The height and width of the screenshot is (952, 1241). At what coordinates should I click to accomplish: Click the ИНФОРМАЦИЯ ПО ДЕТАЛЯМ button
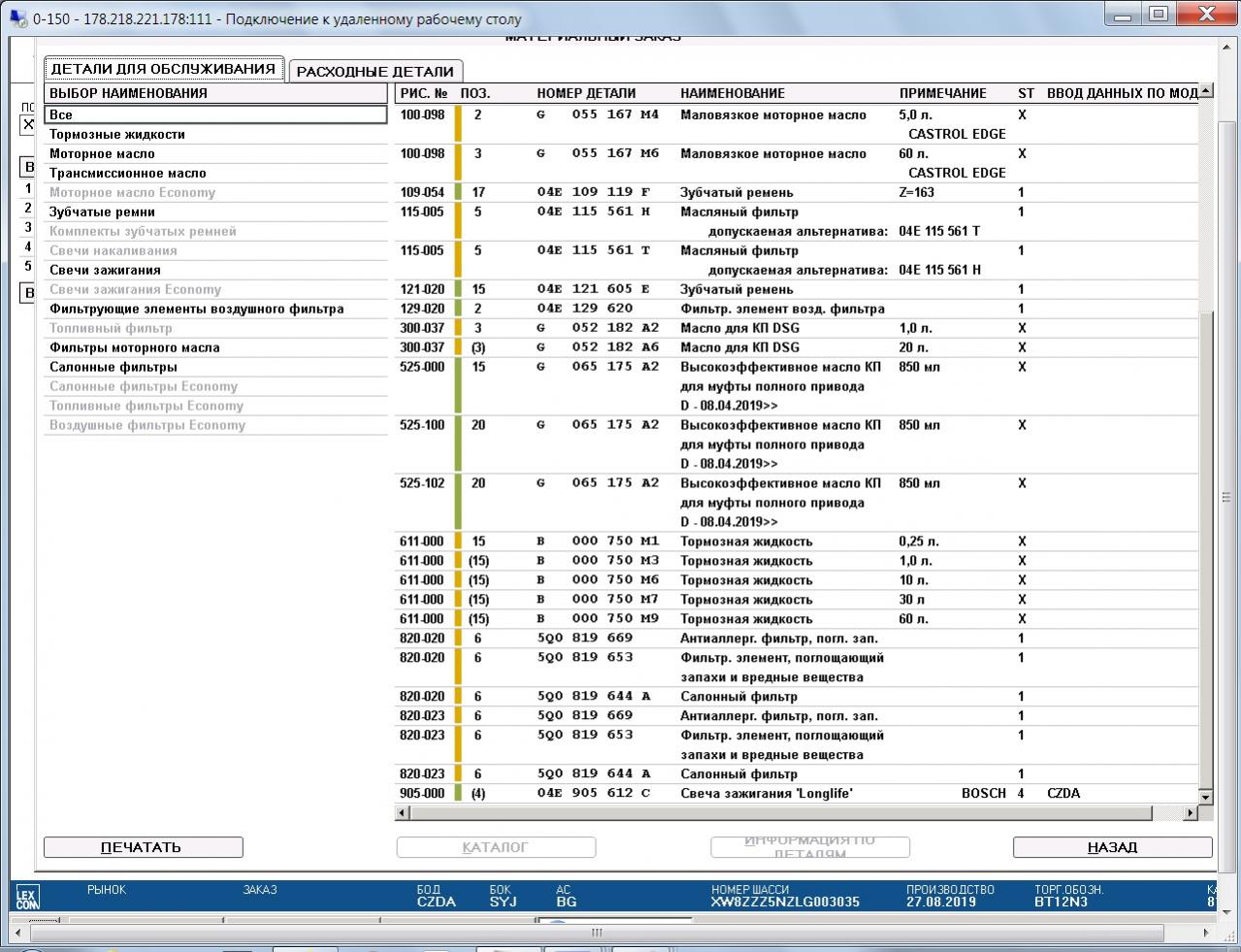coord(810,847)
